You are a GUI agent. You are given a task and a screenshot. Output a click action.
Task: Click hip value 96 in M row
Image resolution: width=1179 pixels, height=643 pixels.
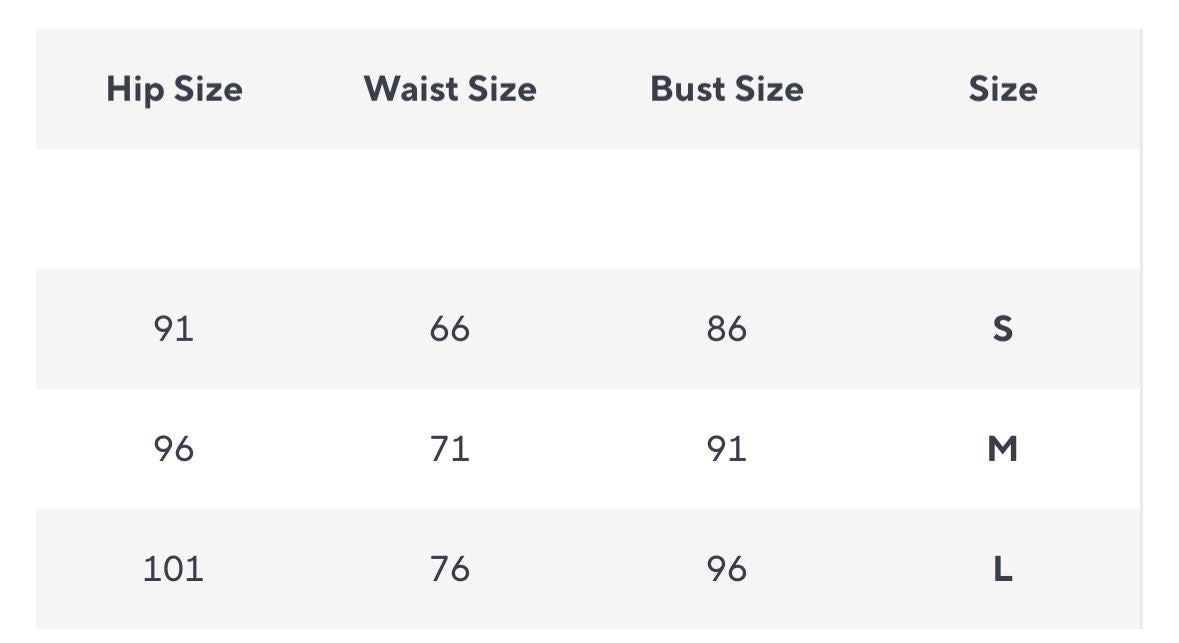pyautogui.click(x=174, y=449)
